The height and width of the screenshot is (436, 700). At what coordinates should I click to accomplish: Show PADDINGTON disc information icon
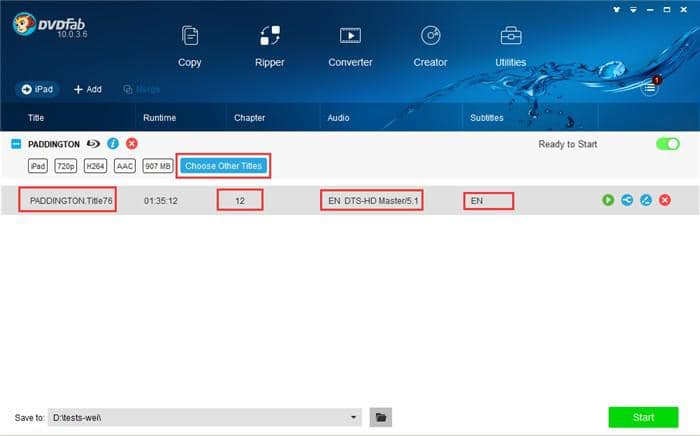[113, 144]
